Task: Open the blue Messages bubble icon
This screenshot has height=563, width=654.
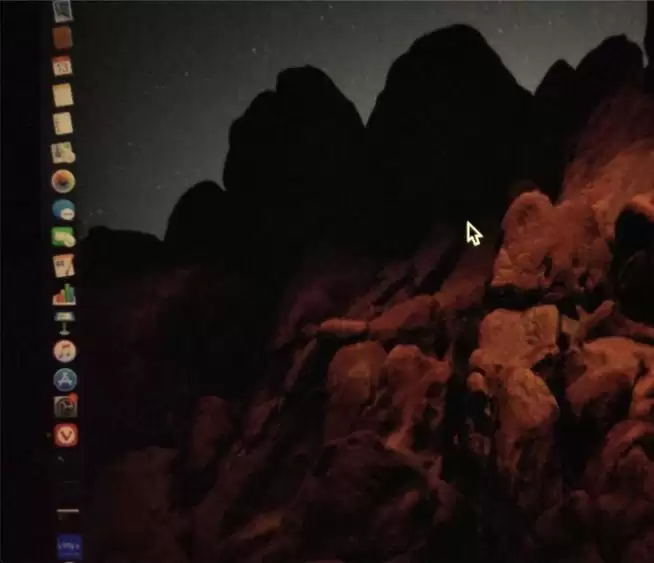Action: click(x=64, y=210)
